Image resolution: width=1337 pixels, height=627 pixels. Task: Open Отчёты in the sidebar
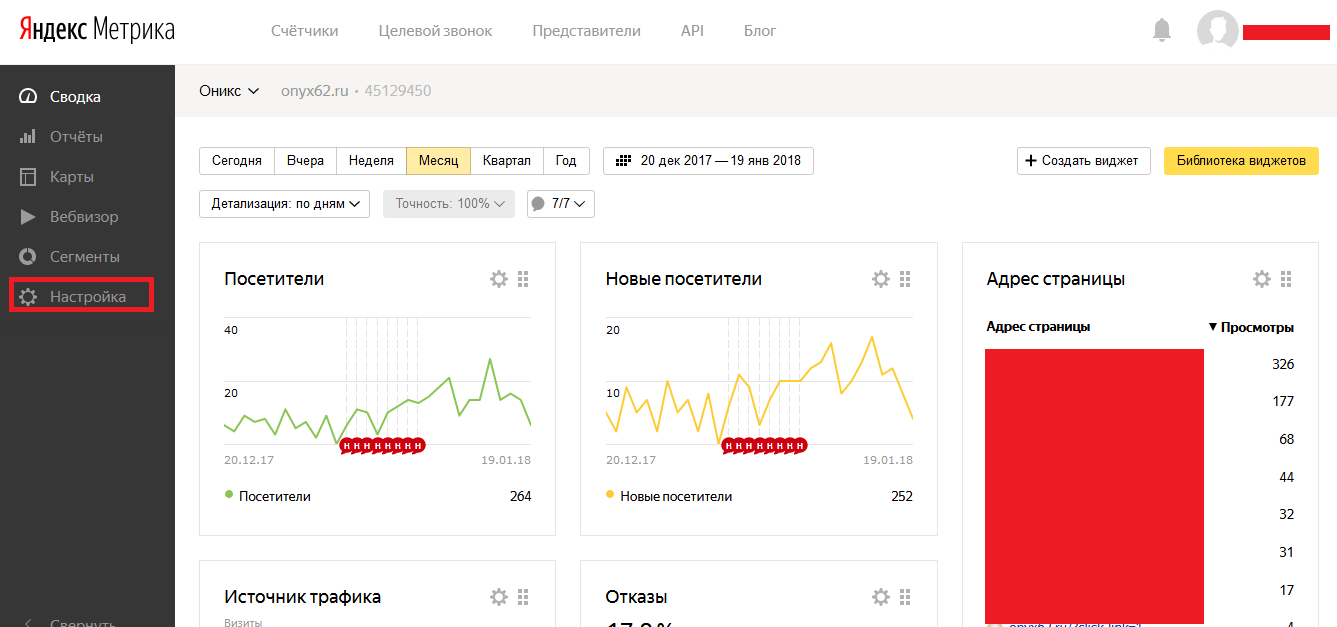coord(76,137)
